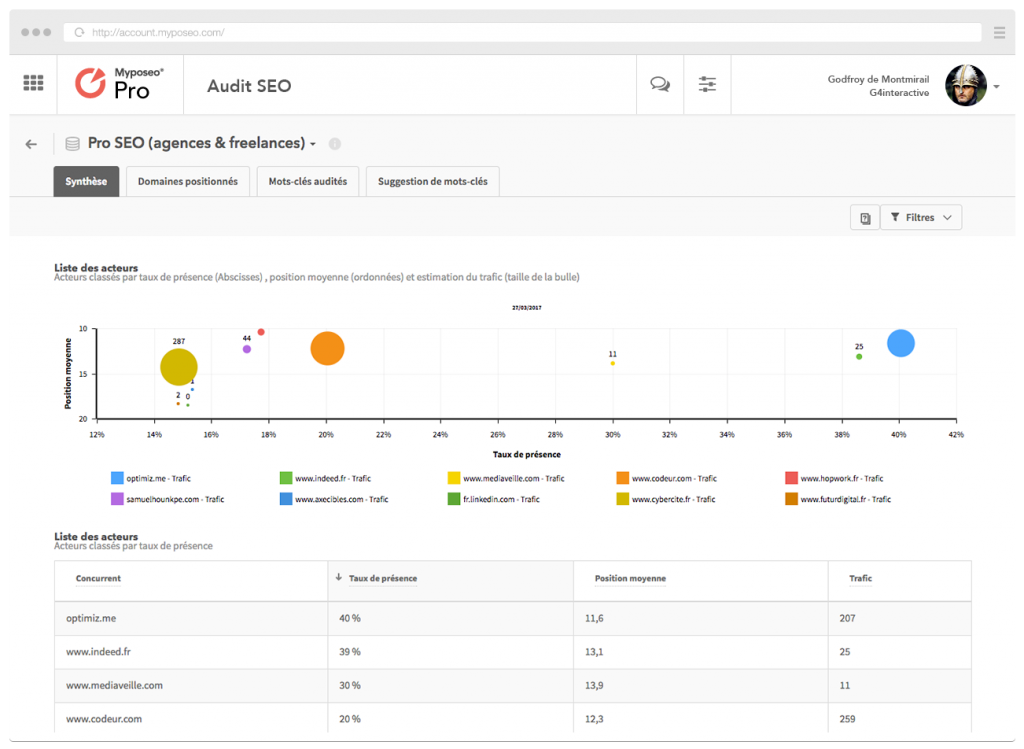Click the user avatar picture
Image resolution: width=1024 pixels, height=749 pixels.
point(965,85)
